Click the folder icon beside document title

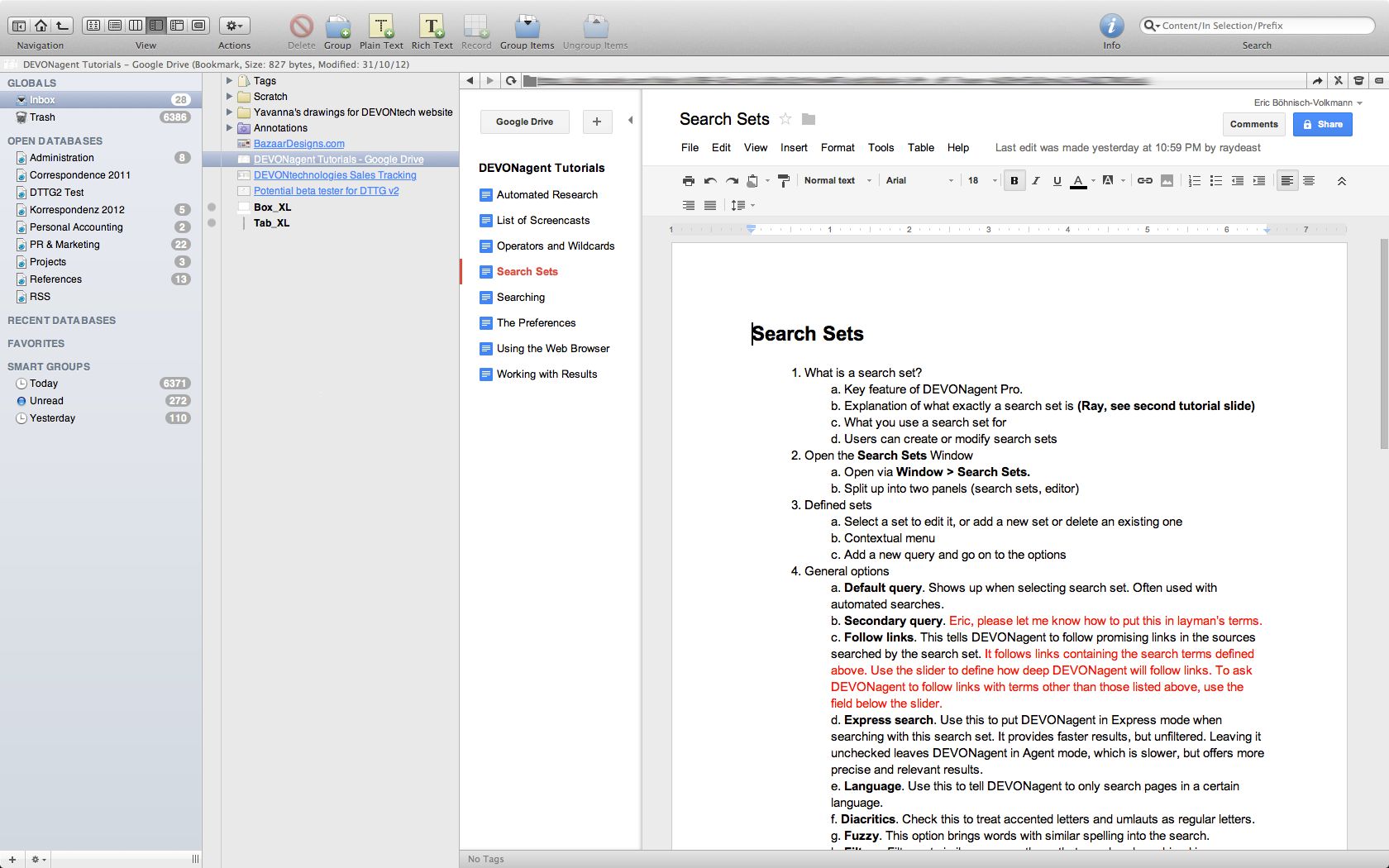pyautogui.click(x=809, y=119)
